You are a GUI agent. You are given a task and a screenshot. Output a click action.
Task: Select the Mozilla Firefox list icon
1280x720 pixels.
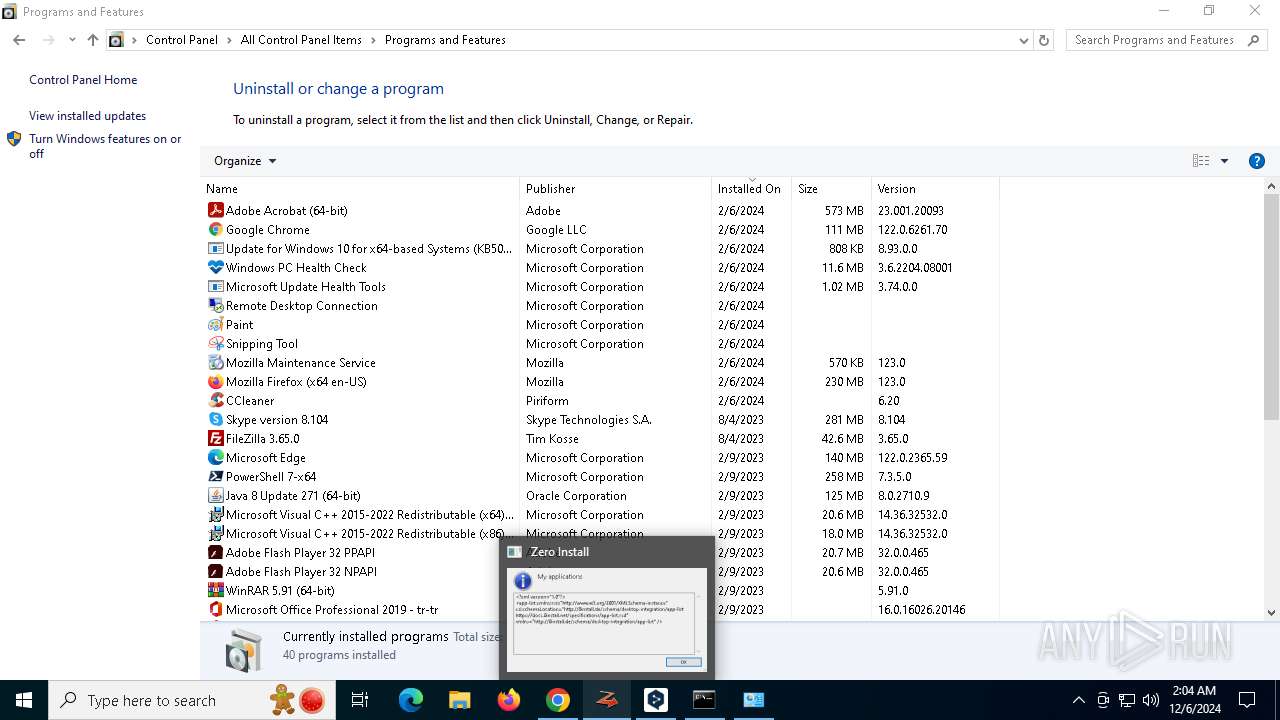215,381
